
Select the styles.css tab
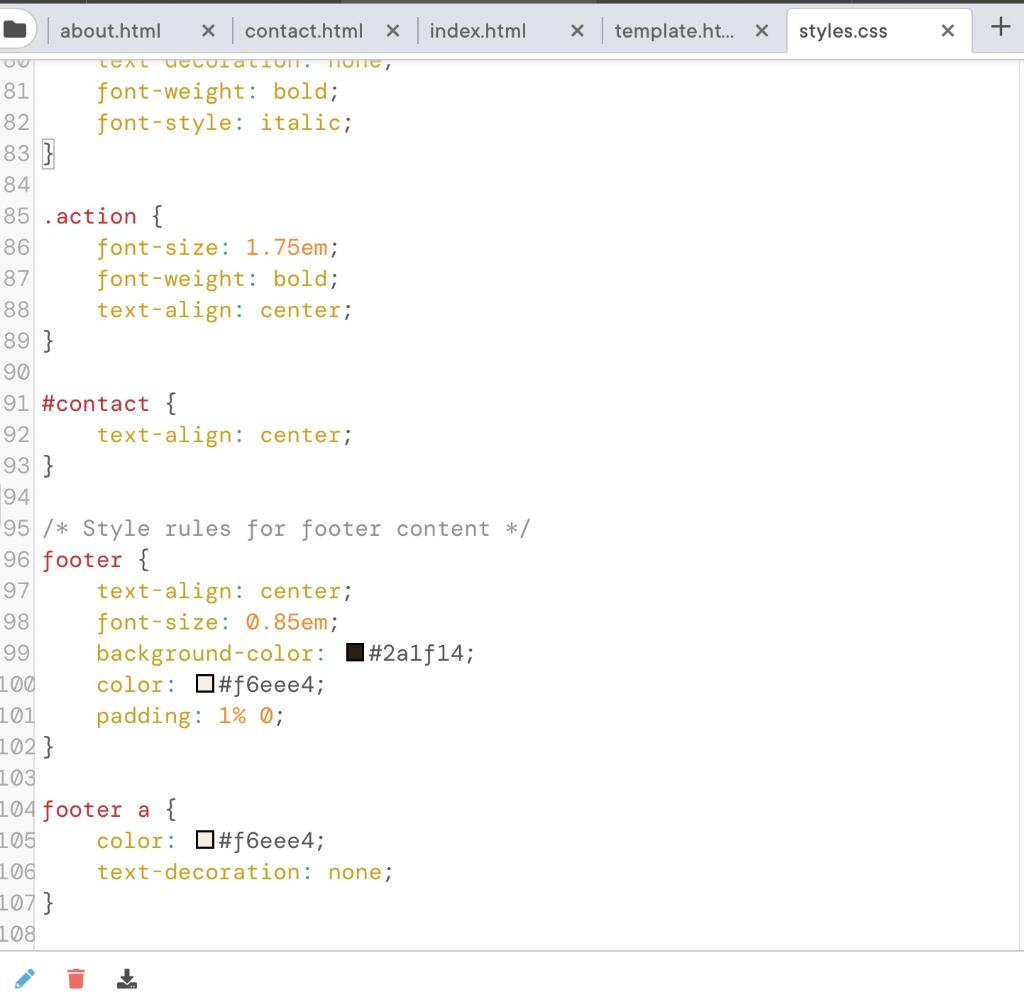click(843, 31)
